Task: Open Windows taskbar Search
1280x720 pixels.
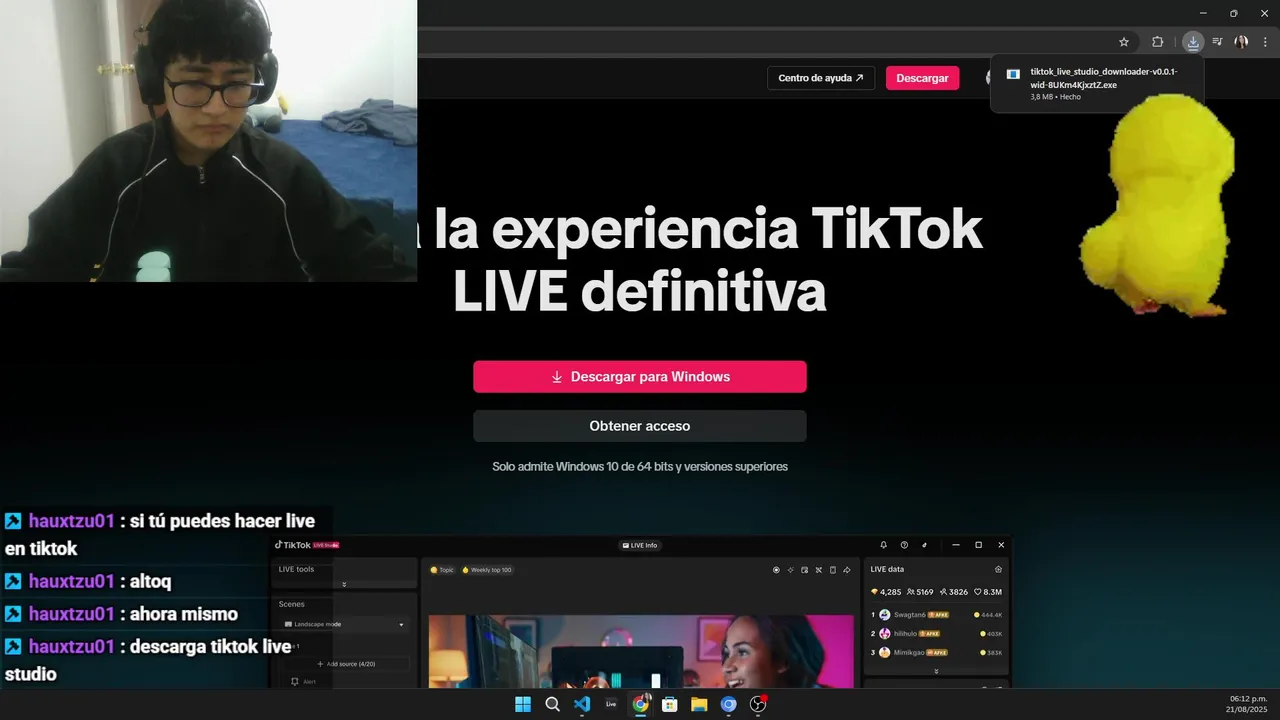Action: coord(552,704)
